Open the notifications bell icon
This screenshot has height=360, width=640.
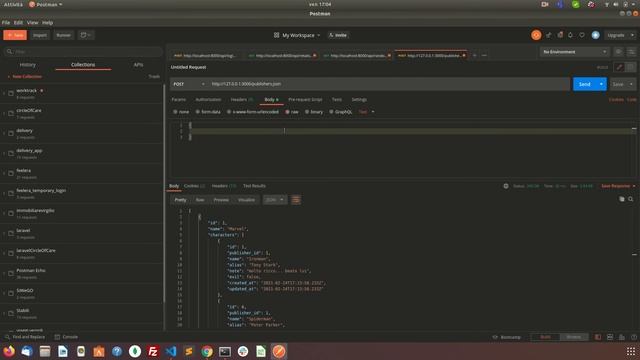point(570,35)
